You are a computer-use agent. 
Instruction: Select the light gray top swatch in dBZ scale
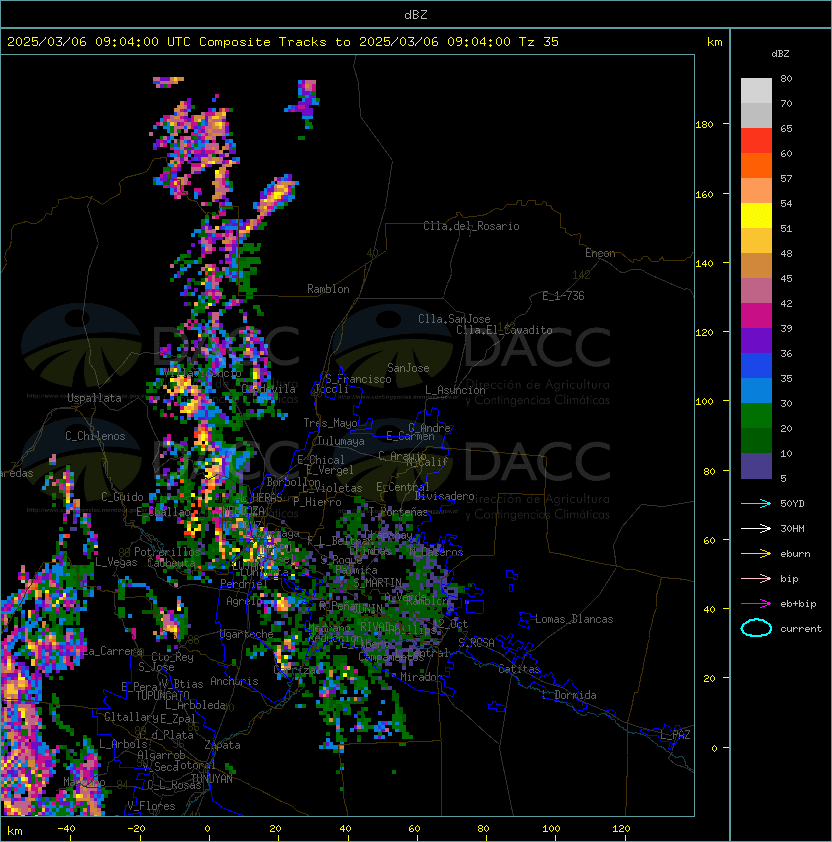pyautogui.click(x=756, y=90)
